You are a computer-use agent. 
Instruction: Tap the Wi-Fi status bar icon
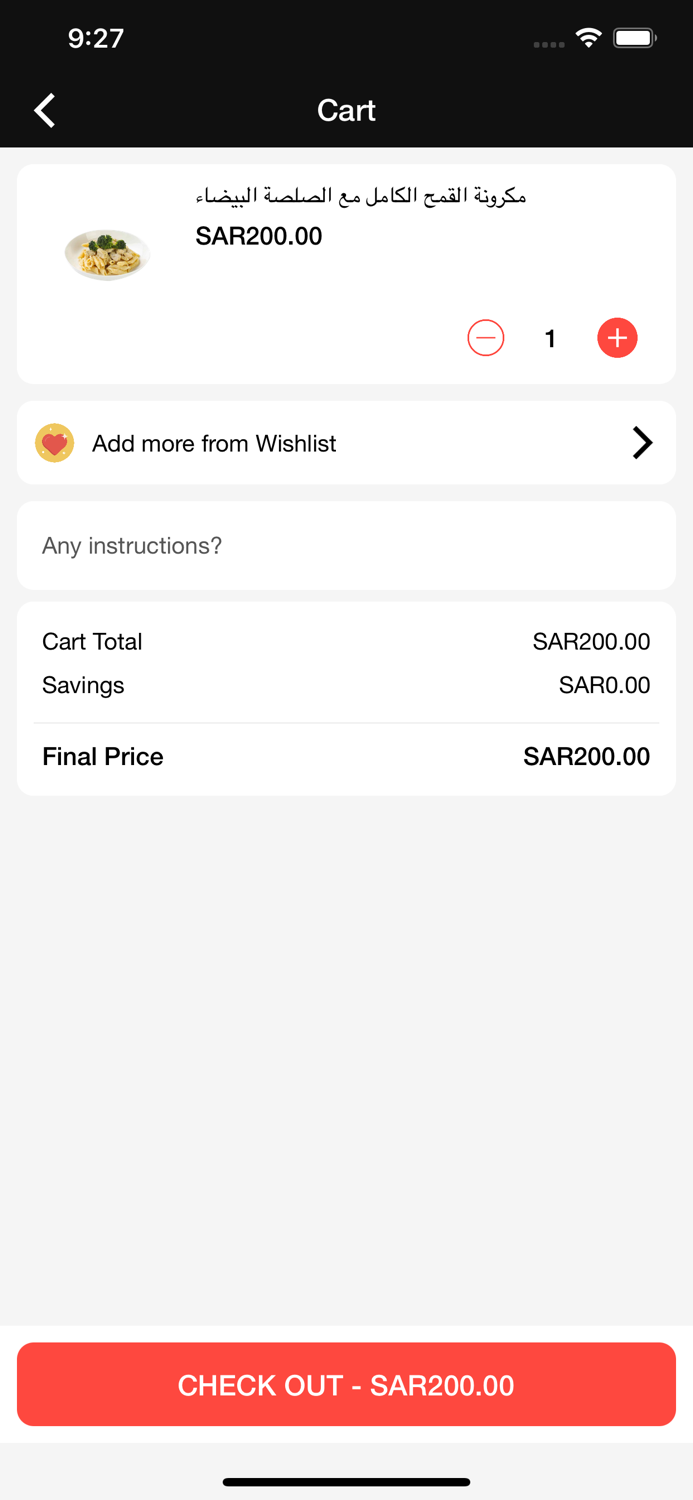pos(589,39)
